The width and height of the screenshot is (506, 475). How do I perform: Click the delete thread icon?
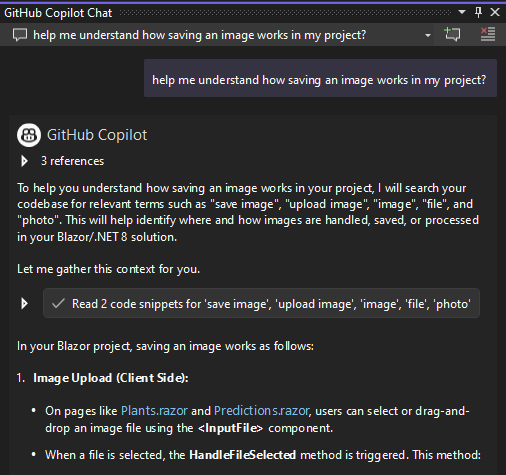coord(488,34)
